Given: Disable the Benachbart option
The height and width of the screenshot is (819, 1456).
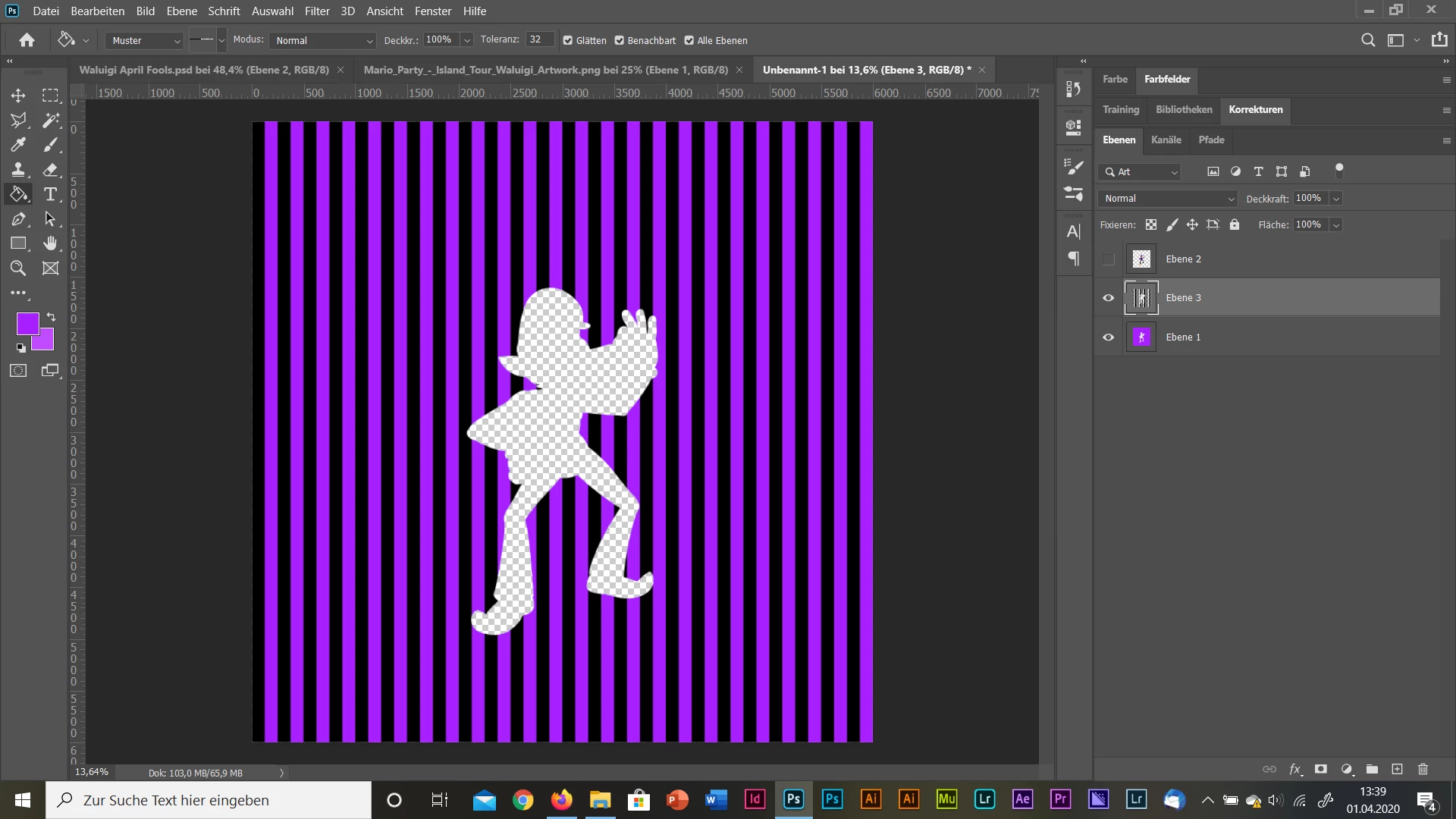Looking at the screenshot, I should [620, 41].
